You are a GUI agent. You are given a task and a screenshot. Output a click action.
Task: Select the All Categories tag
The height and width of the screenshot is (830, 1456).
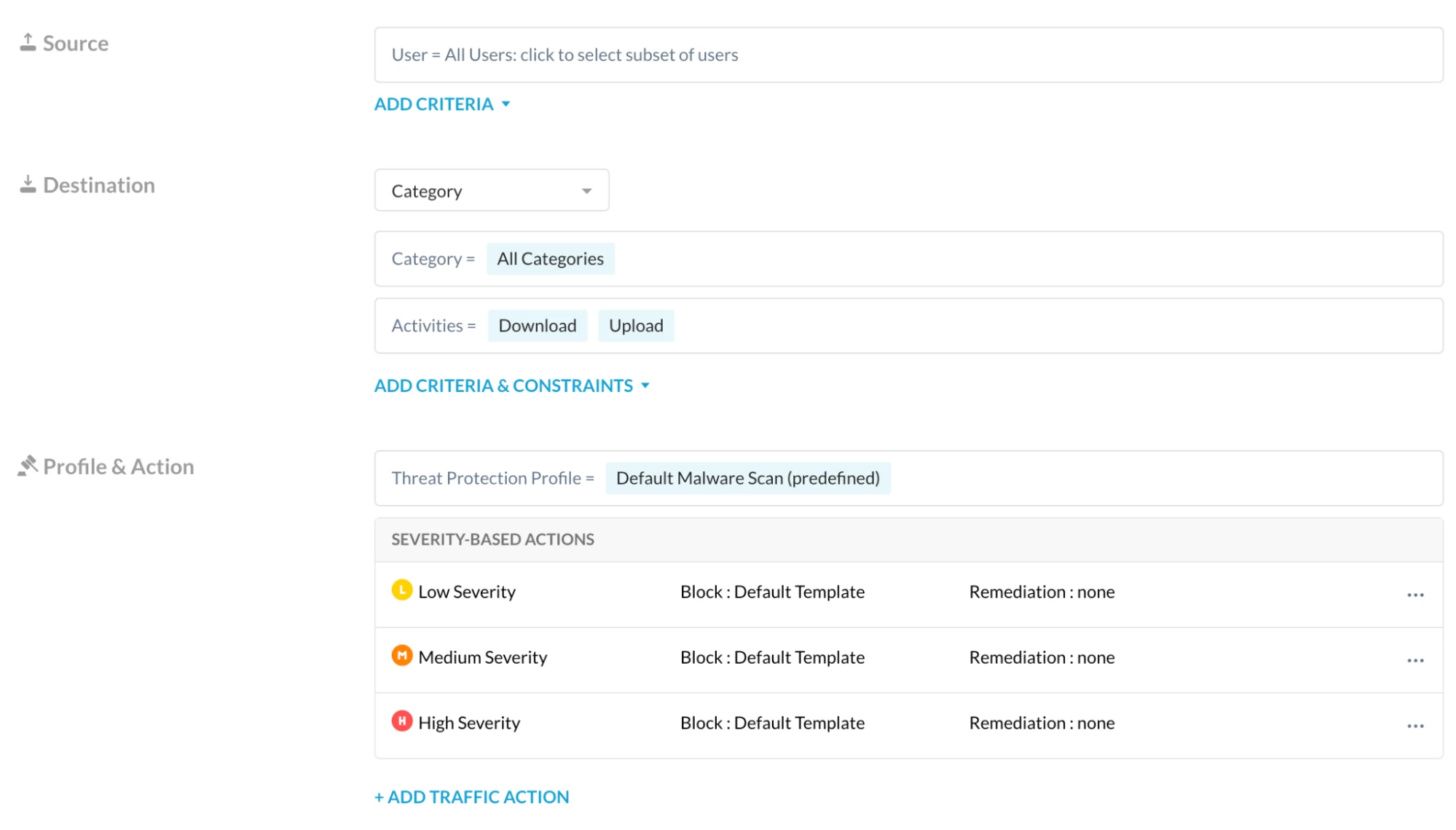point(550,259)
